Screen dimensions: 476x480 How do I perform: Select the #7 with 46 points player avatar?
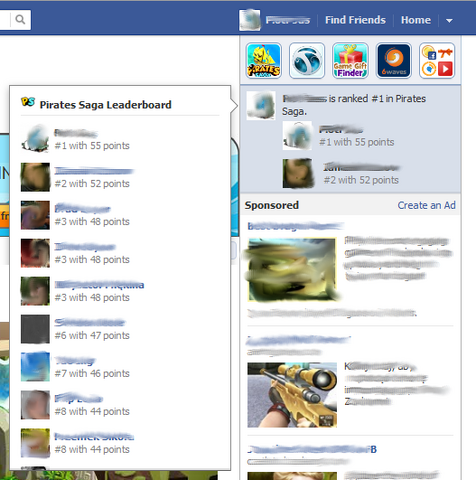pyautogui.click(x=35, y=367)
